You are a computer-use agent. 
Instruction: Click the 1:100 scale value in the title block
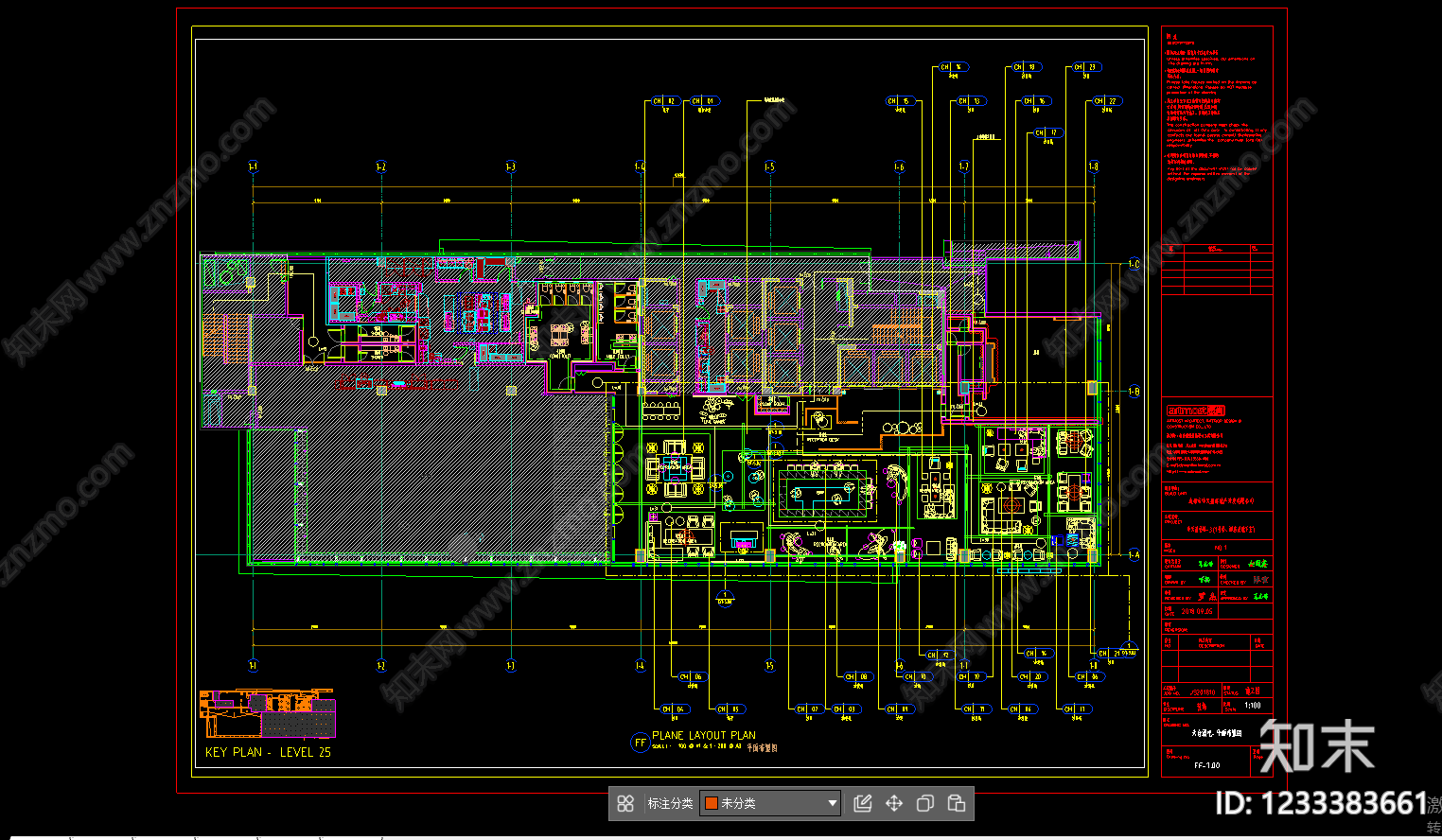click(x=1252, y=706)
